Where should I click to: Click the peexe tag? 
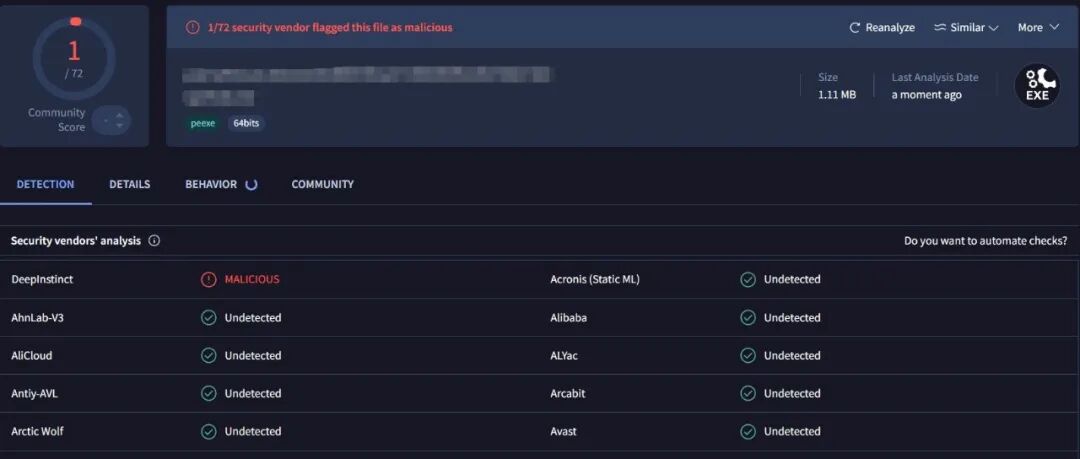tap(204, 123)
